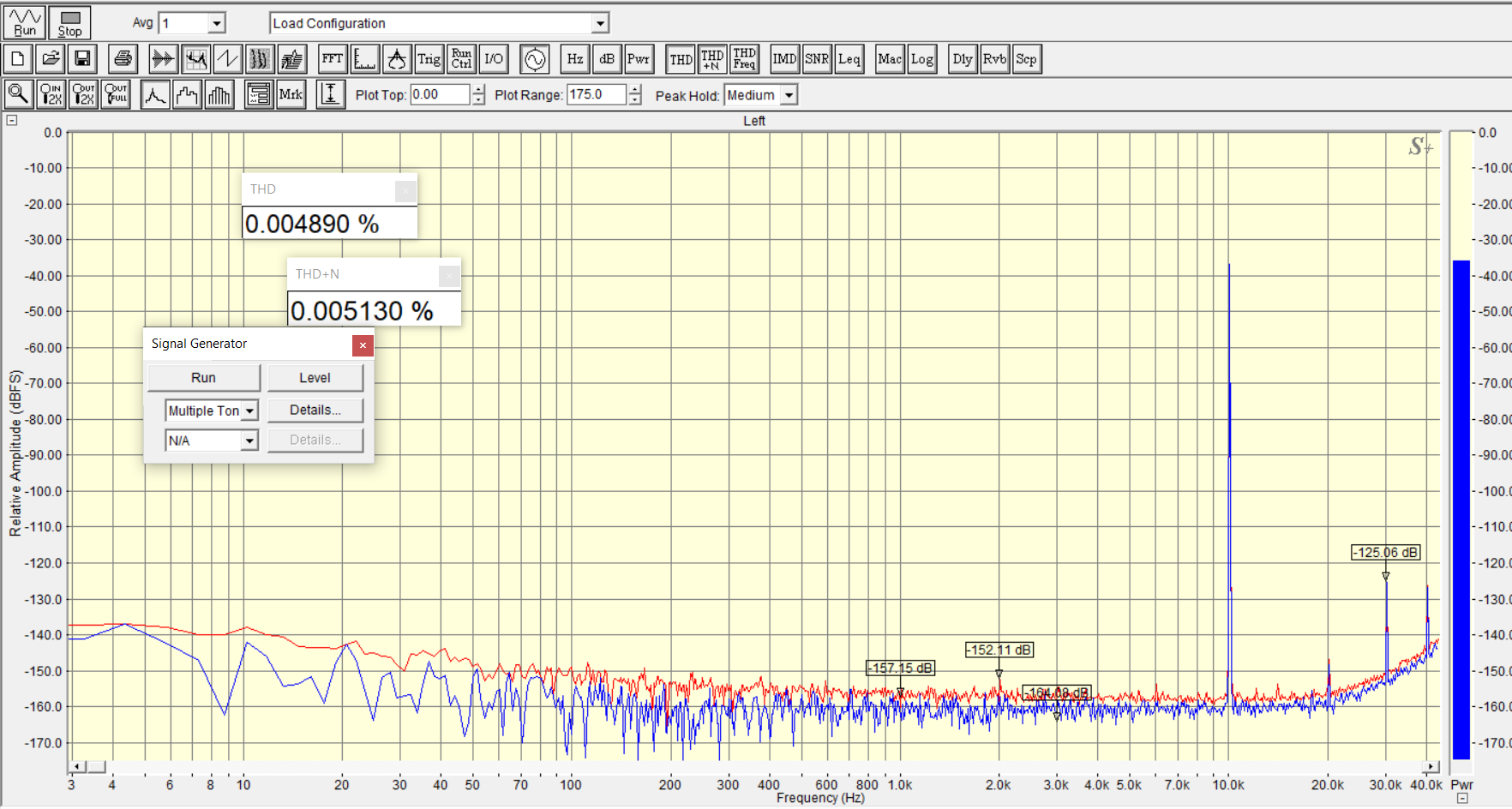Viewport: 1512px width, 809px height.
Task: Open the SNR utility
Action: [x=817, y=59]
